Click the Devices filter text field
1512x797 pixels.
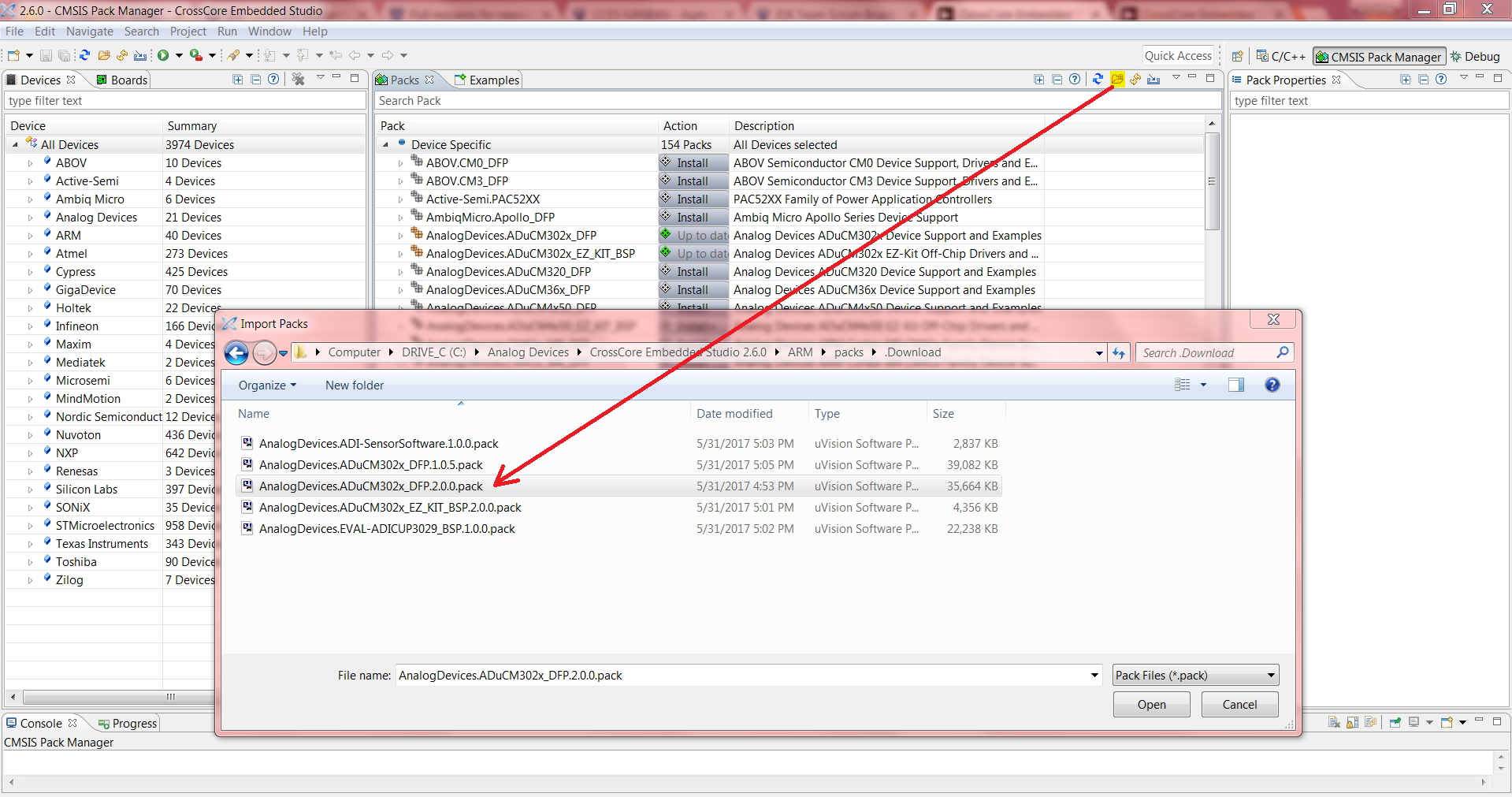pos(185,101)
